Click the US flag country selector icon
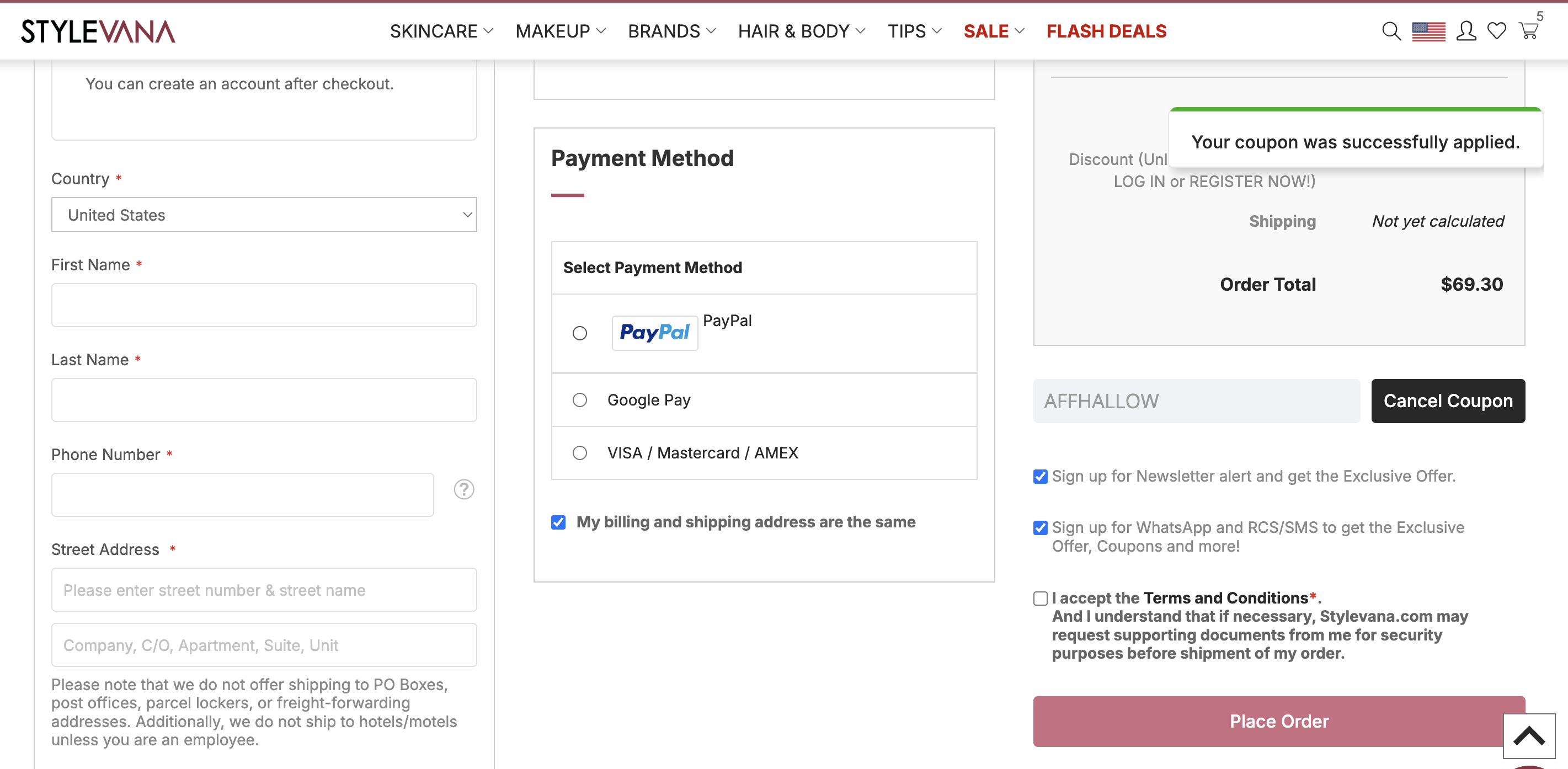The width and height of the screenshot is (1568, 769). (x=1428, y=31)
